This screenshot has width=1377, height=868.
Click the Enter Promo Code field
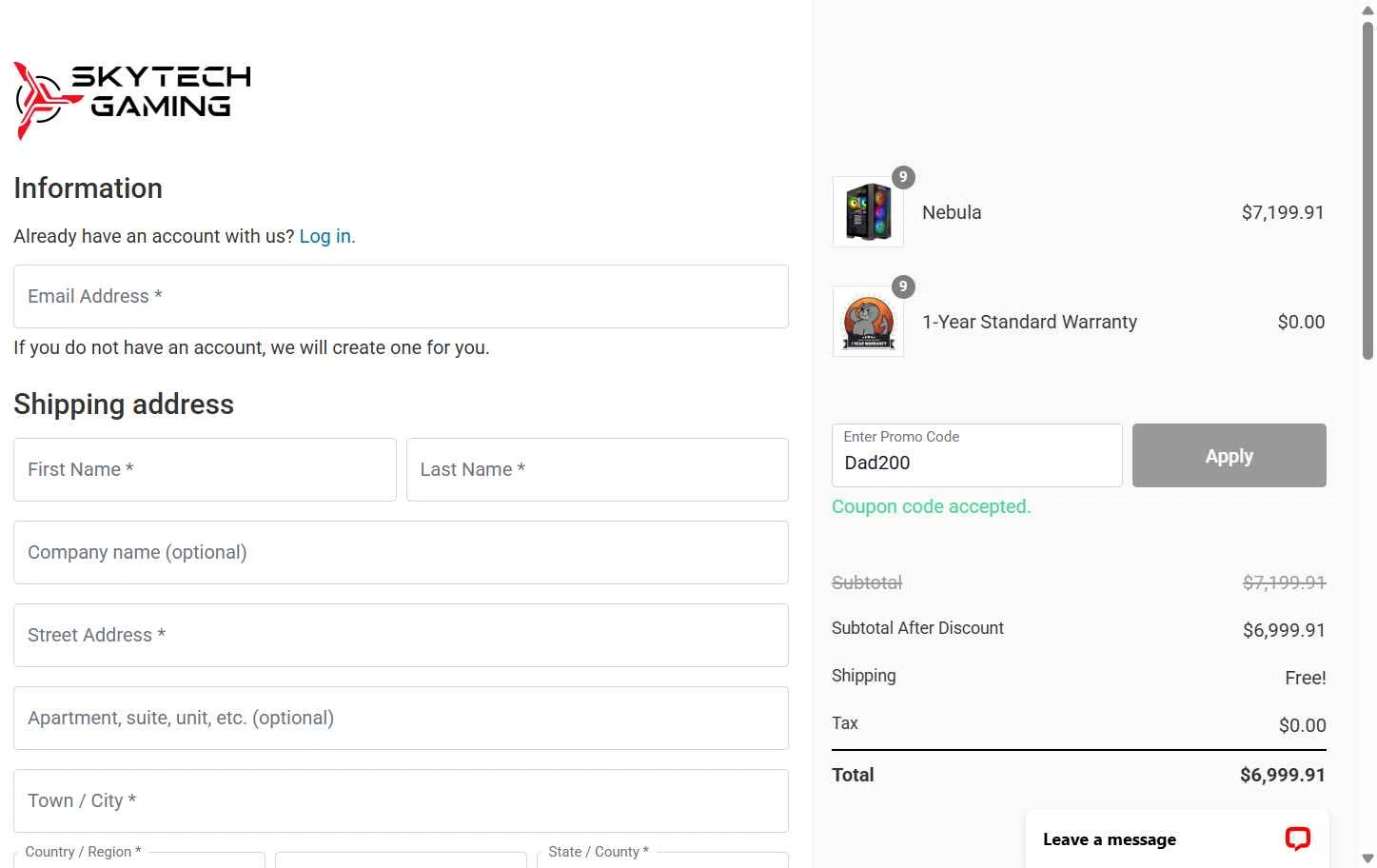click(976, 456)
